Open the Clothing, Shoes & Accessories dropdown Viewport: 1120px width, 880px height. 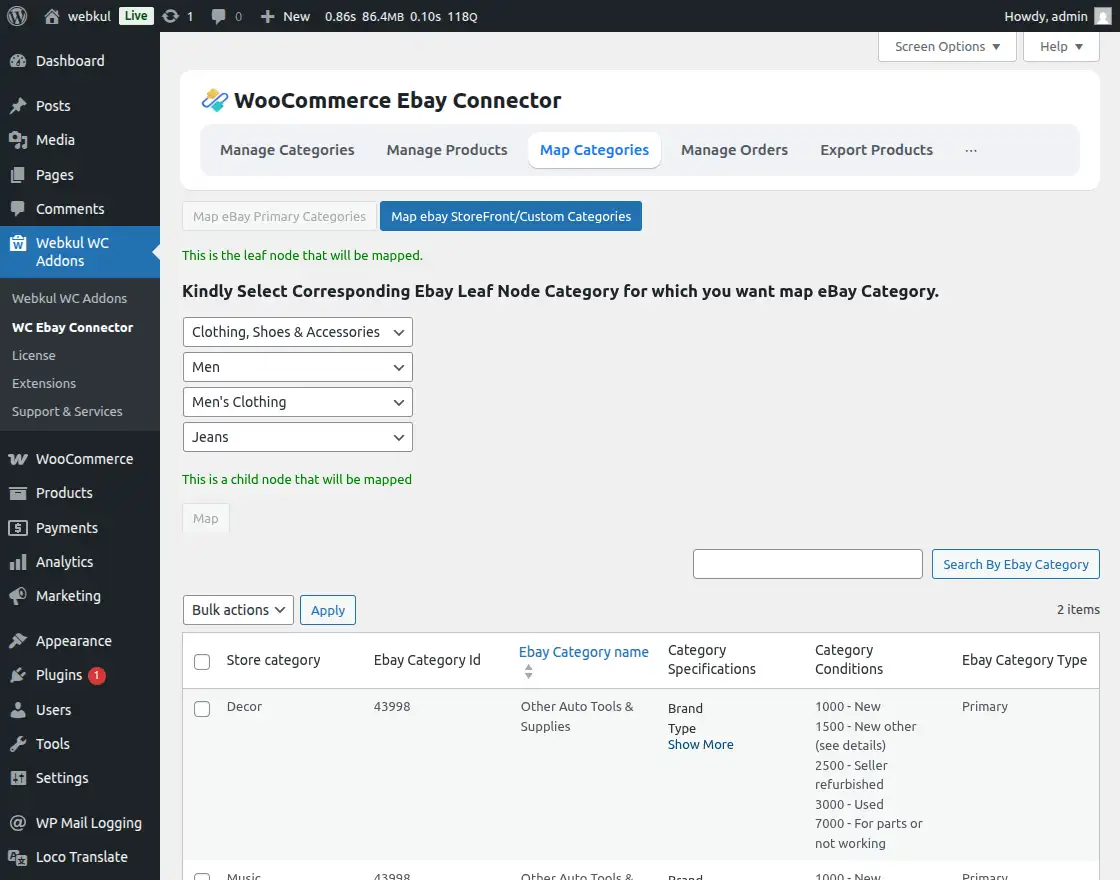pos(298,332)
